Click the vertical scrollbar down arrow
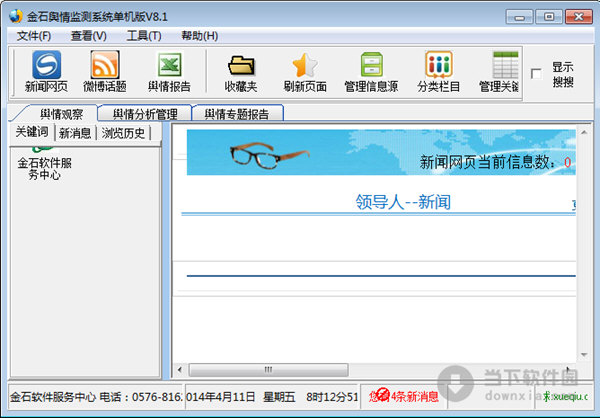The height and width of the screenshot is (418, 600). (584, 355)
